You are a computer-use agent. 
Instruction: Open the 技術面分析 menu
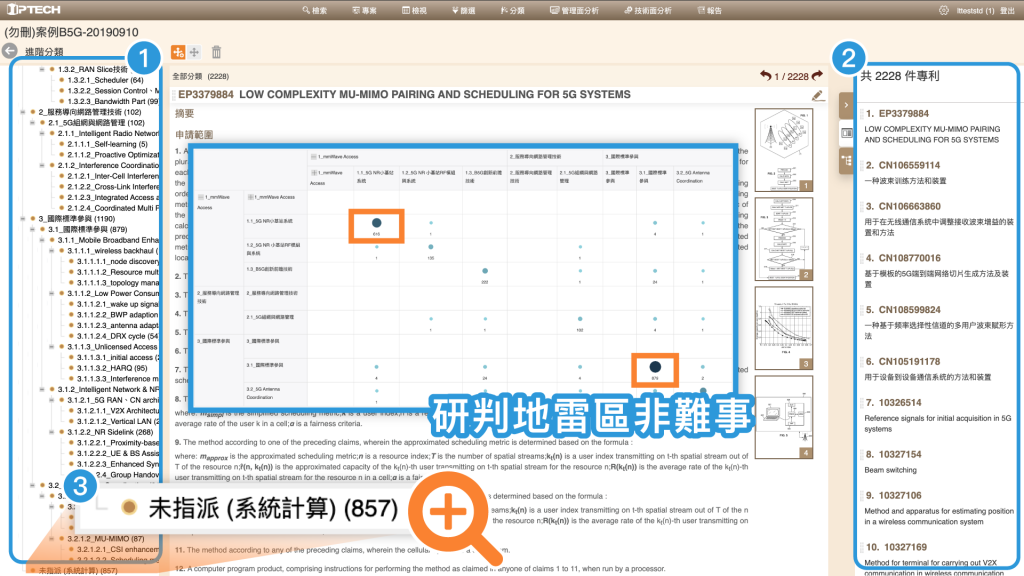648,10
